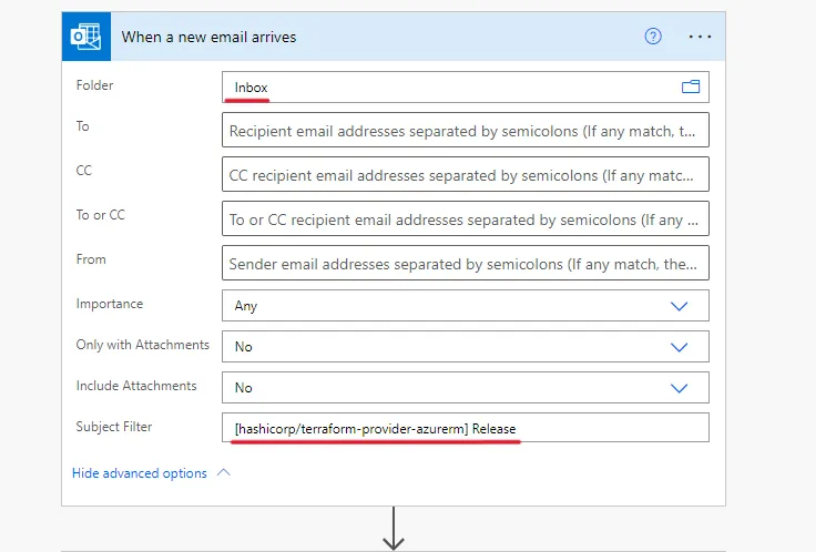The image size is (816, 552).
Task: Click the Outlook connector icon
Action: (x=85, y=37)
